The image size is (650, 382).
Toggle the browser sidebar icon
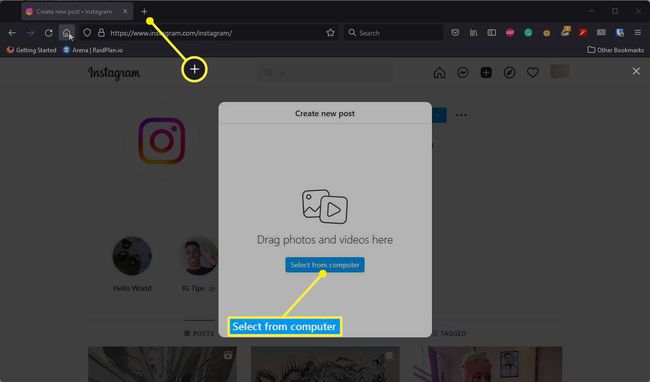pos(492,33)
